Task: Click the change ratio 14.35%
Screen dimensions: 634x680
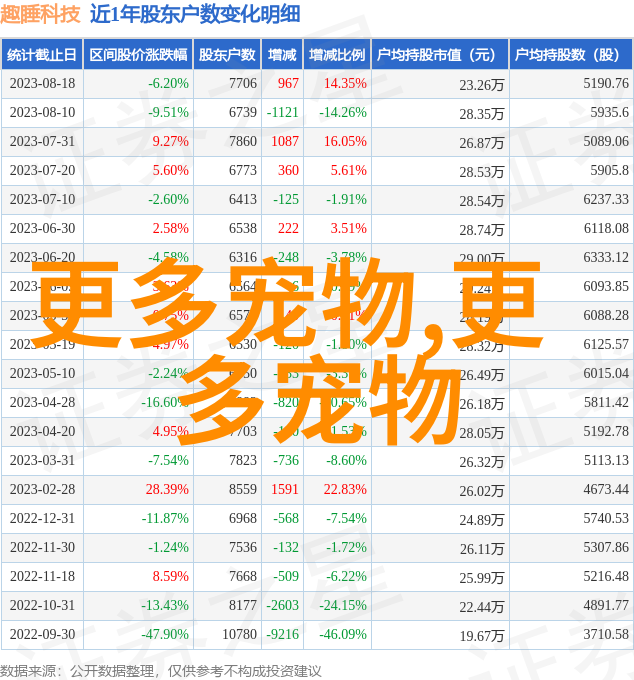Action: [345, 83]
